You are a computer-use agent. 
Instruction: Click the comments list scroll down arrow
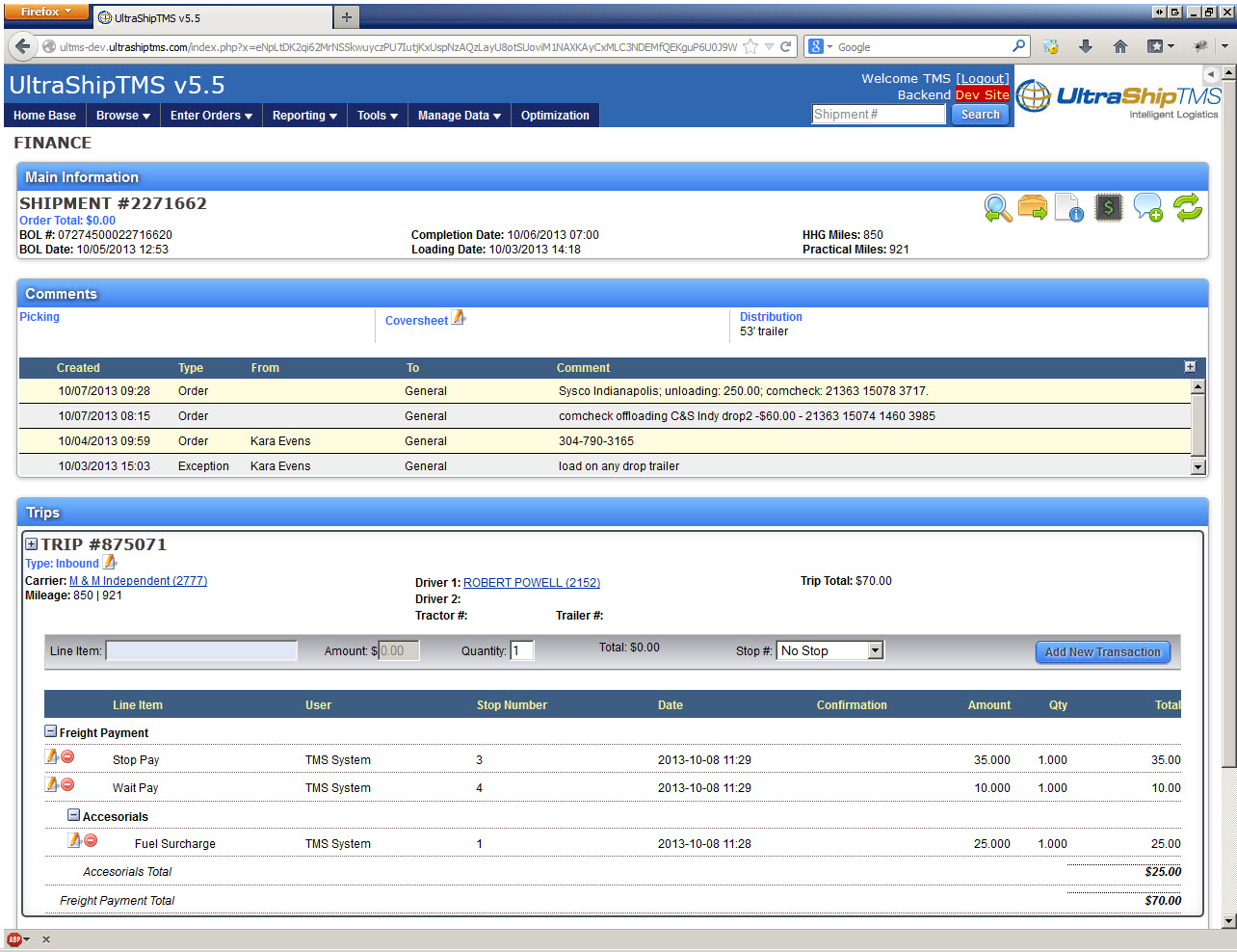[1198, 467]
